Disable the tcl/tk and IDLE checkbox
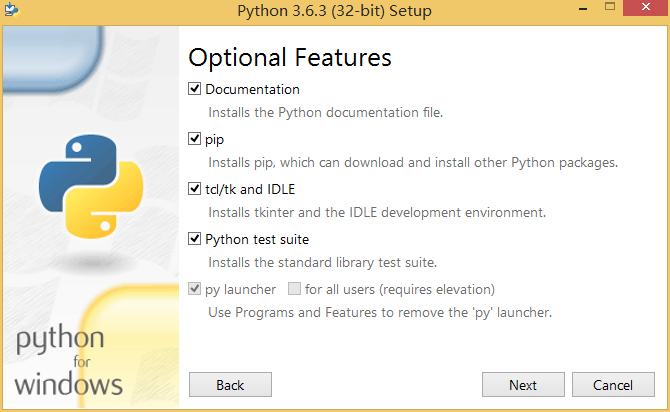This screenshot has height=412, width=670. pos(194,189)
